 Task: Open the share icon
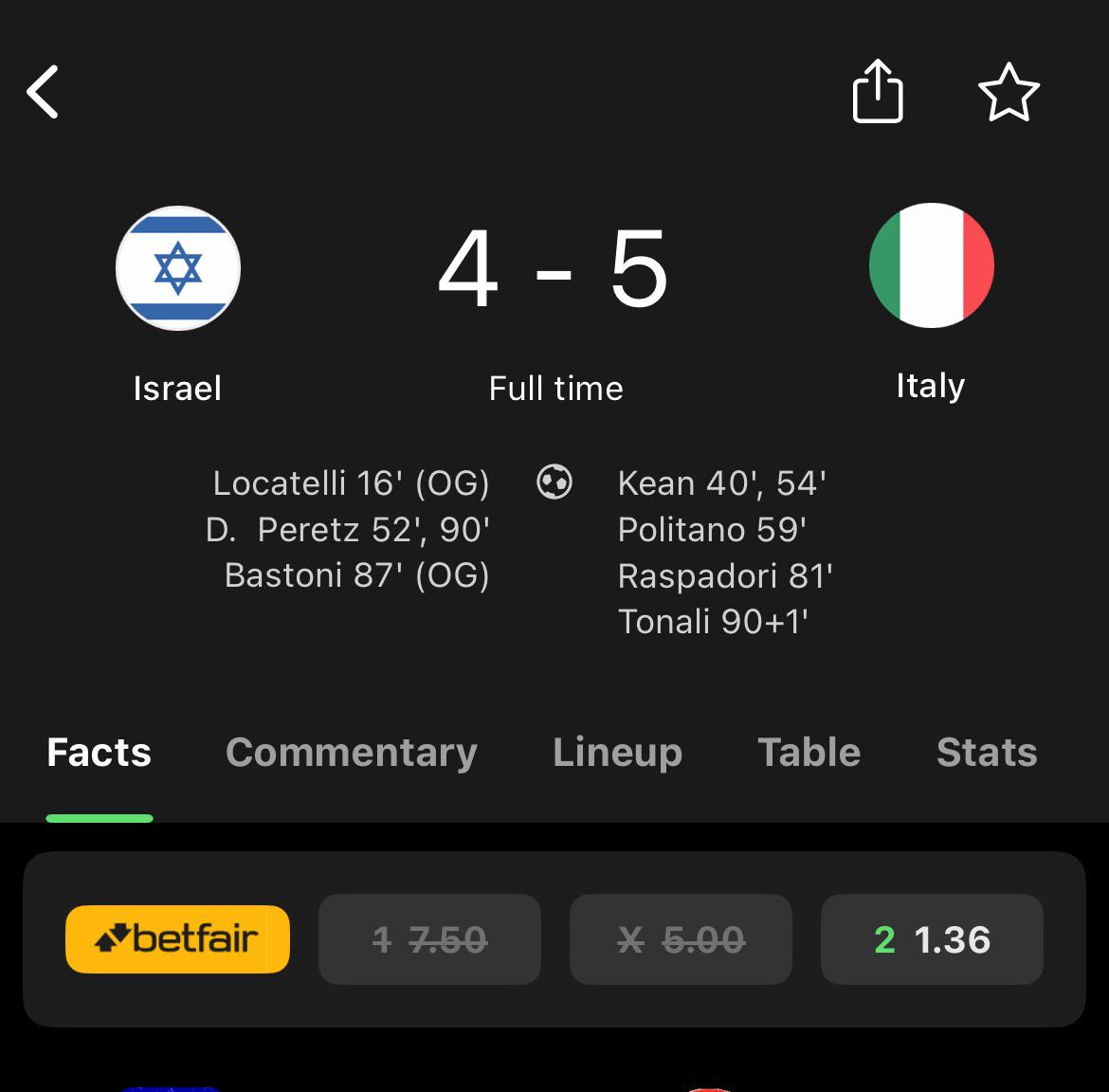878,91
